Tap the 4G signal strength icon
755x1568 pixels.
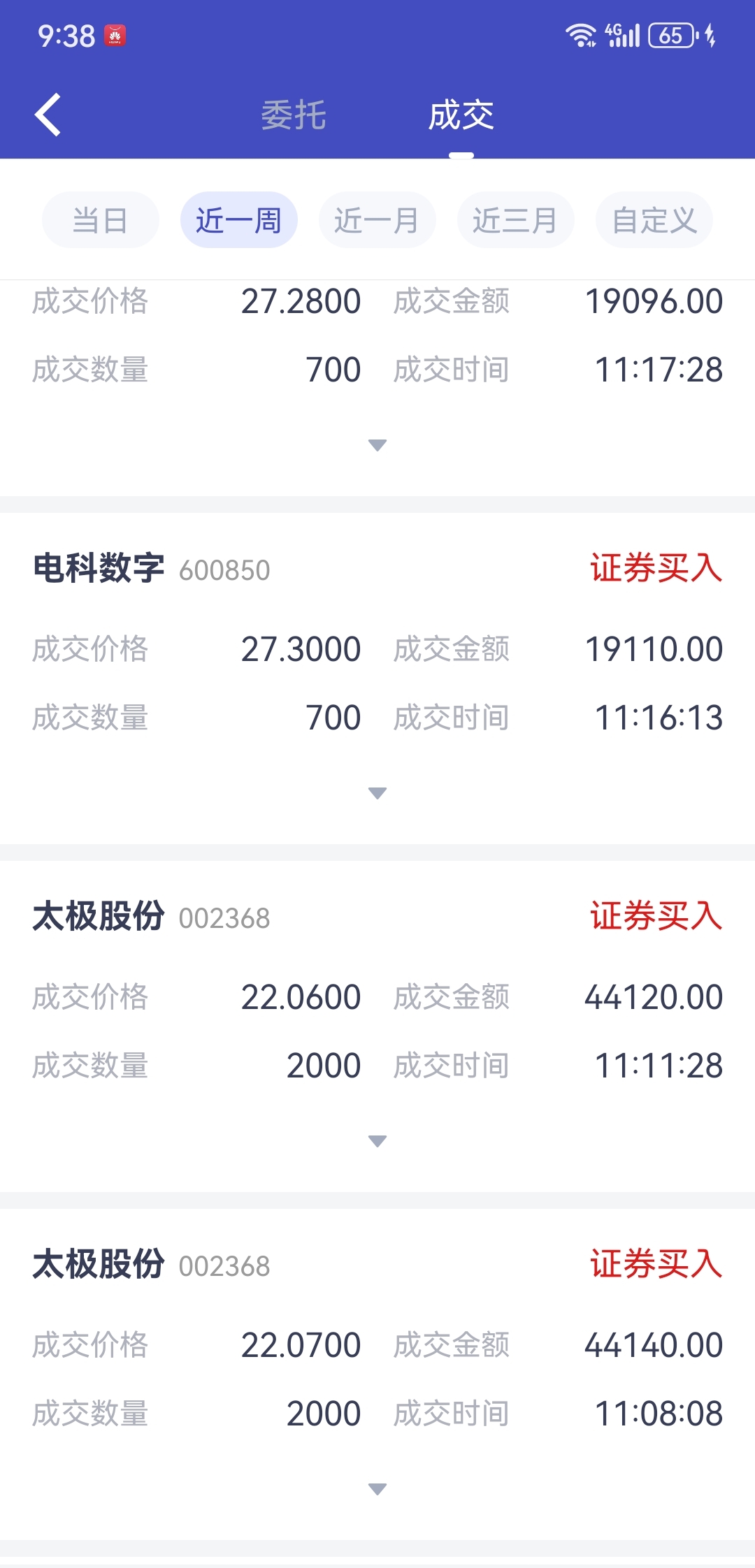point(623,35)
